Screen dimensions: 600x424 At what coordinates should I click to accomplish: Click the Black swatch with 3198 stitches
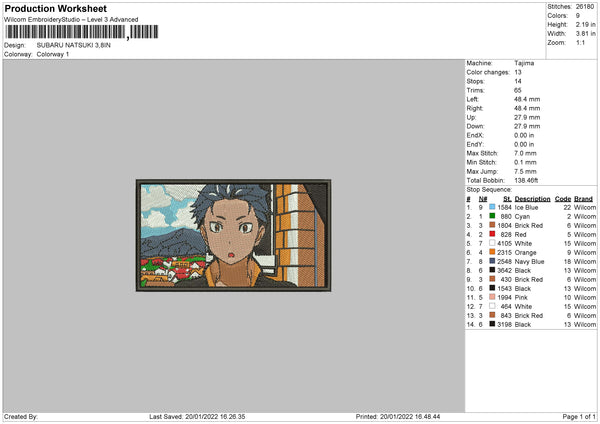pos(492,324)
